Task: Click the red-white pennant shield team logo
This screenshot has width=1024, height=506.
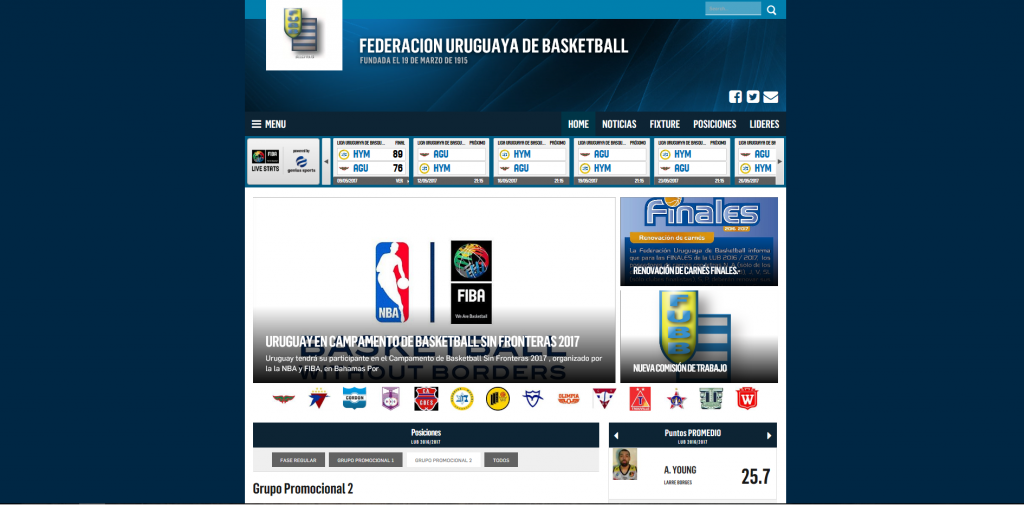Action: click(604, 398)
